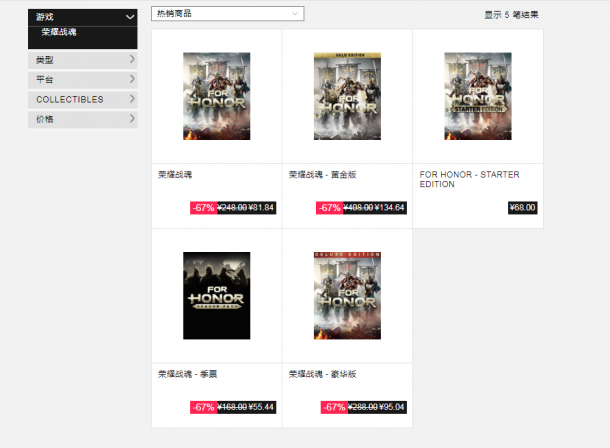
Task: Open the 荣耀战魂 standard edition cover image
Action: (x=217, y=96)
